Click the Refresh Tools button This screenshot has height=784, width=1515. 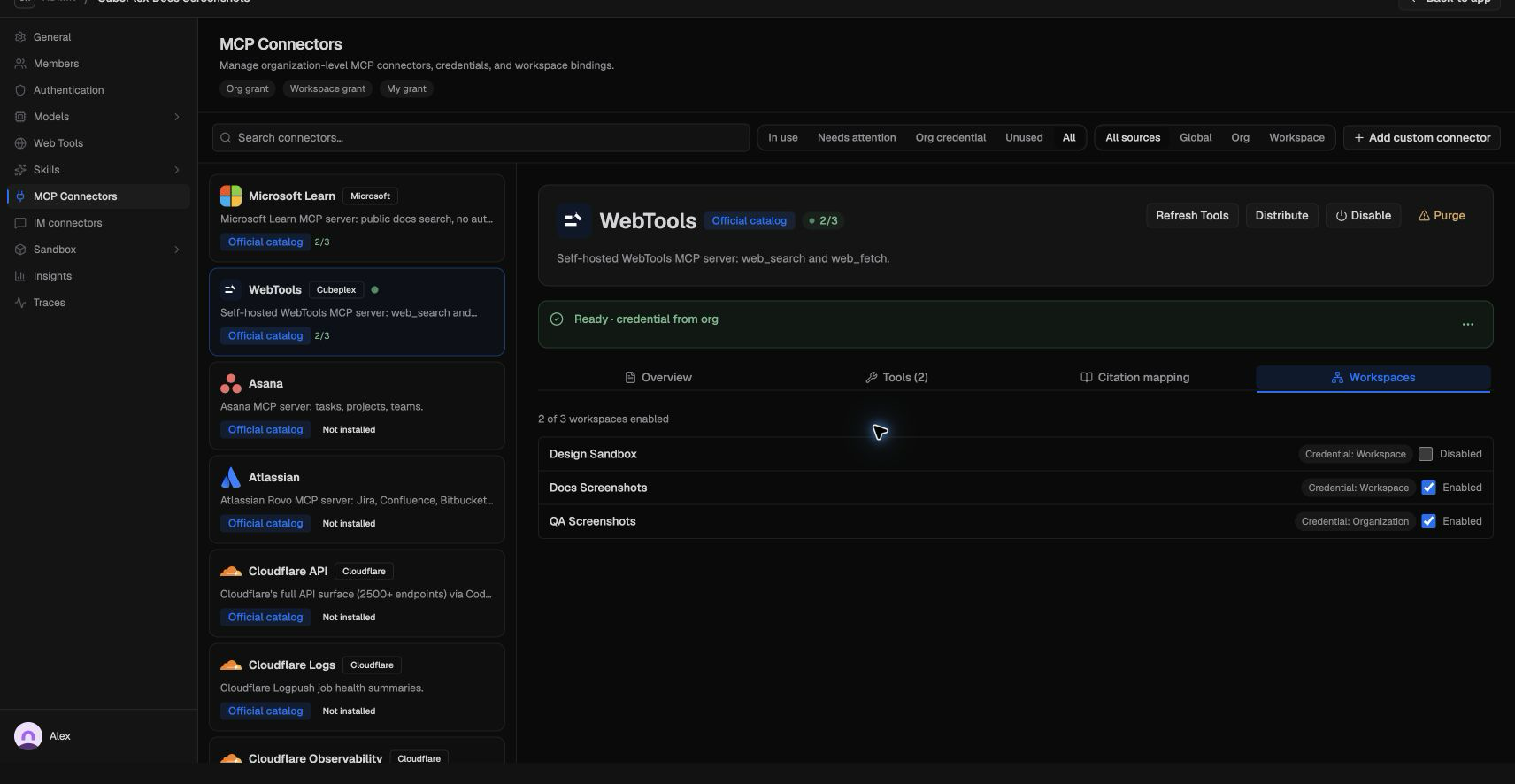1192,216
